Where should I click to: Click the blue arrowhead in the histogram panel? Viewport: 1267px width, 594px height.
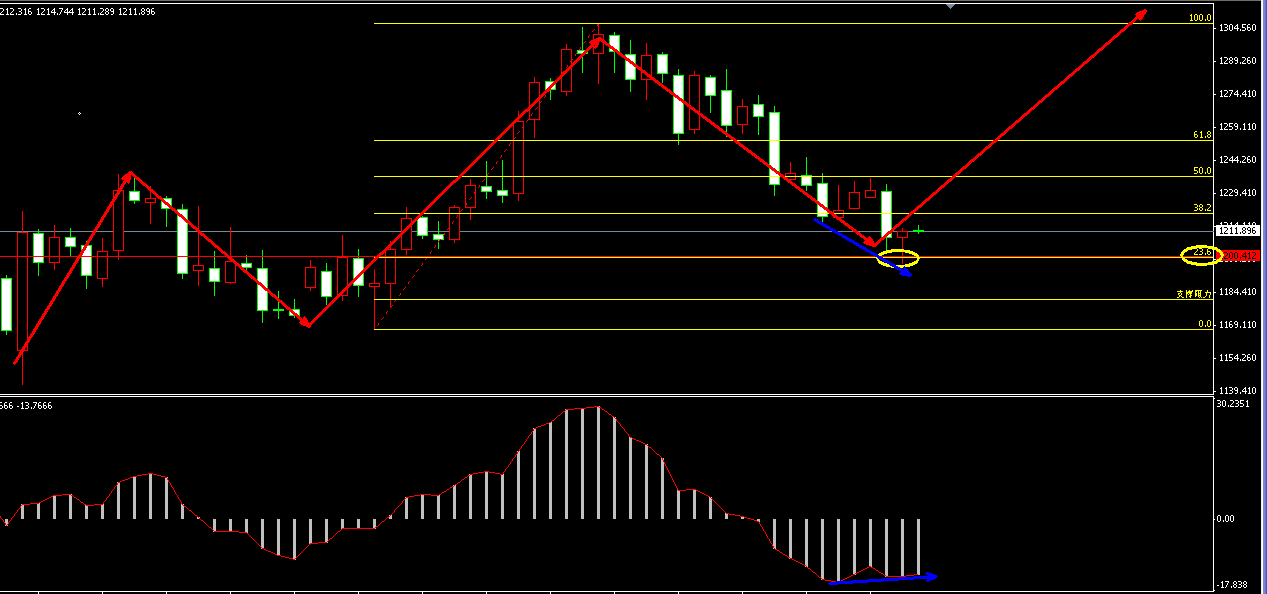coord(931,576)
